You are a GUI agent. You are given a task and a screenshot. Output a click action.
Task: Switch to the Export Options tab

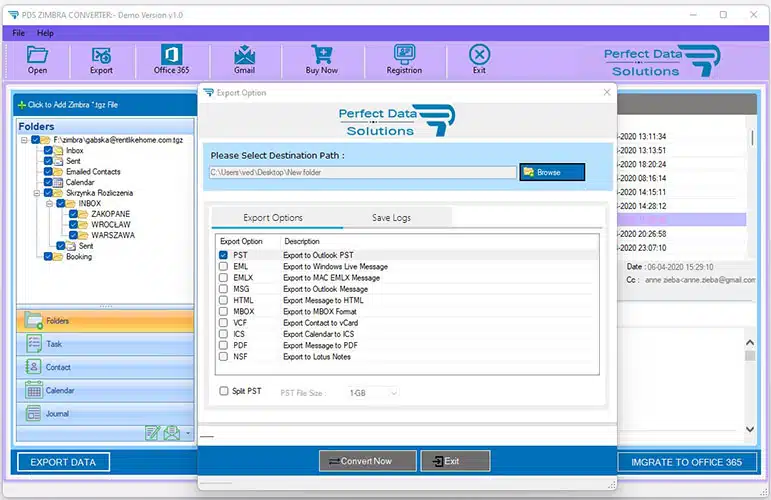tap(273, 218)
